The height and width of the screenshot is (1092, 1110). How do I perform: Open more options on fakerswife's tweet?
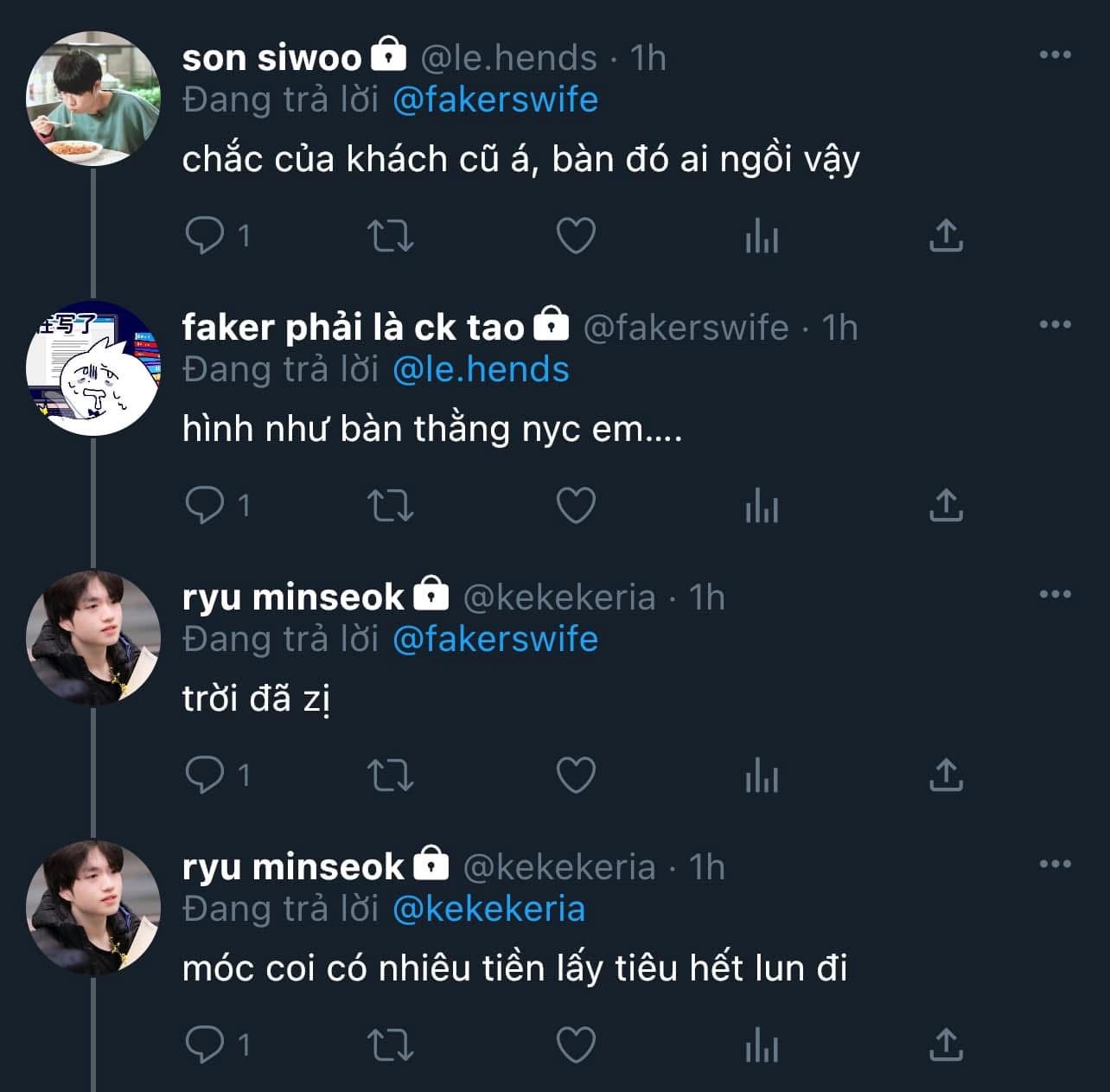coord(1056,325)
